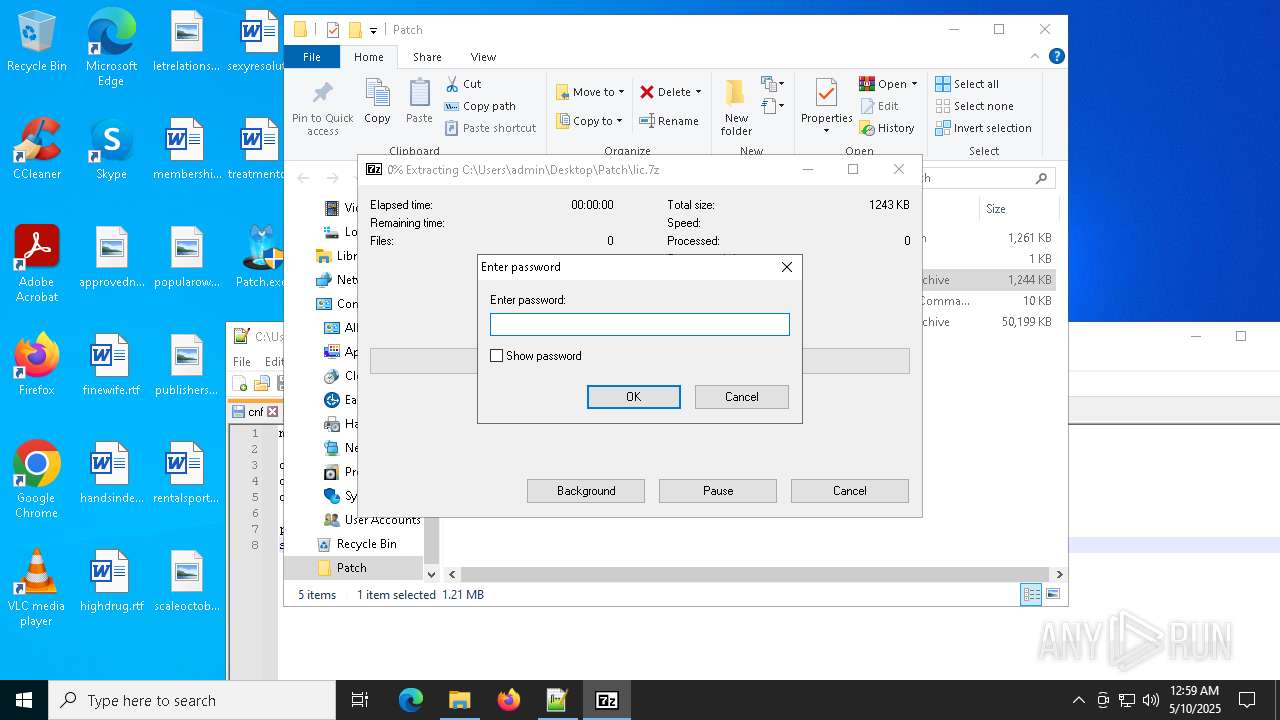Image resolution: width=1280 pixels, height=720 pixels.
Task: Open the Delete dropdown arrow
Action: 698,92
